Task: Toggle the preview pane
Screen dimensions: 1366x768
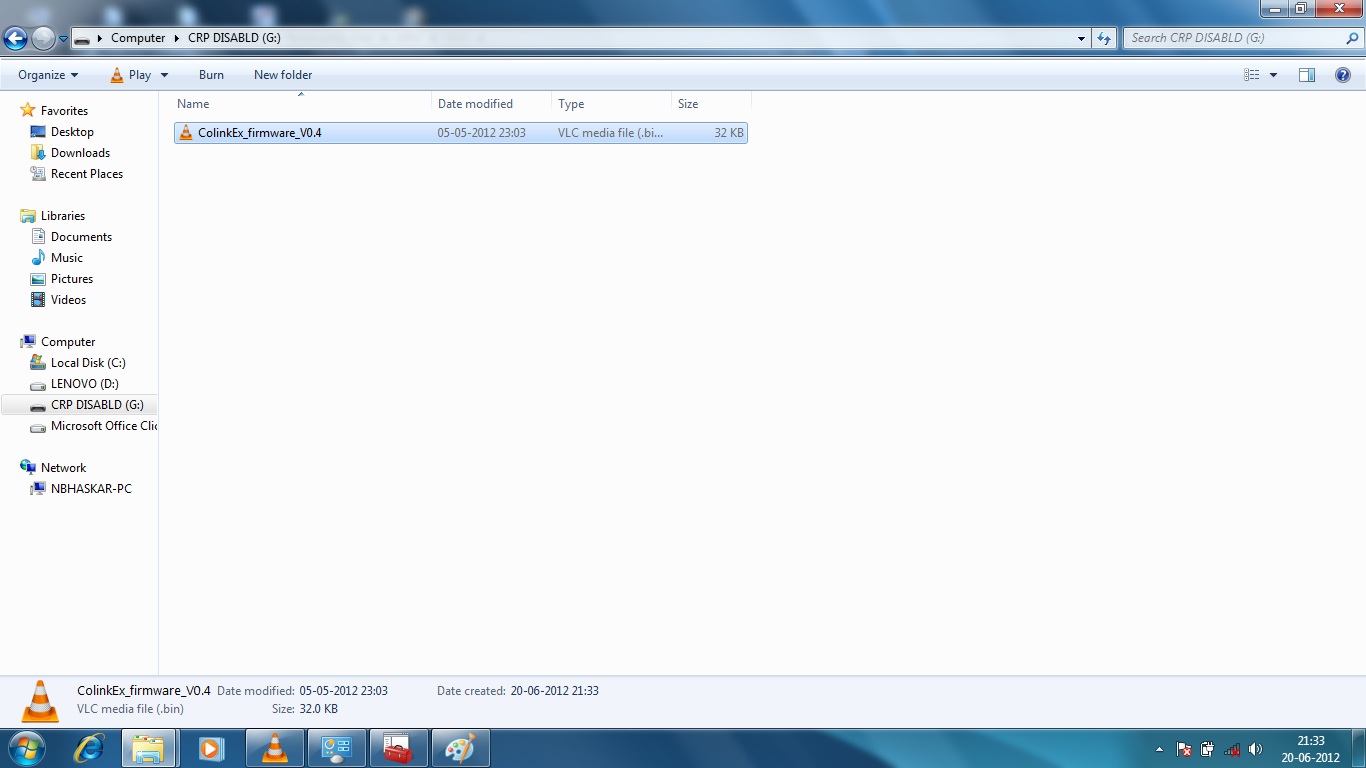Action: pyautogui.click(x=1306, y=75)
